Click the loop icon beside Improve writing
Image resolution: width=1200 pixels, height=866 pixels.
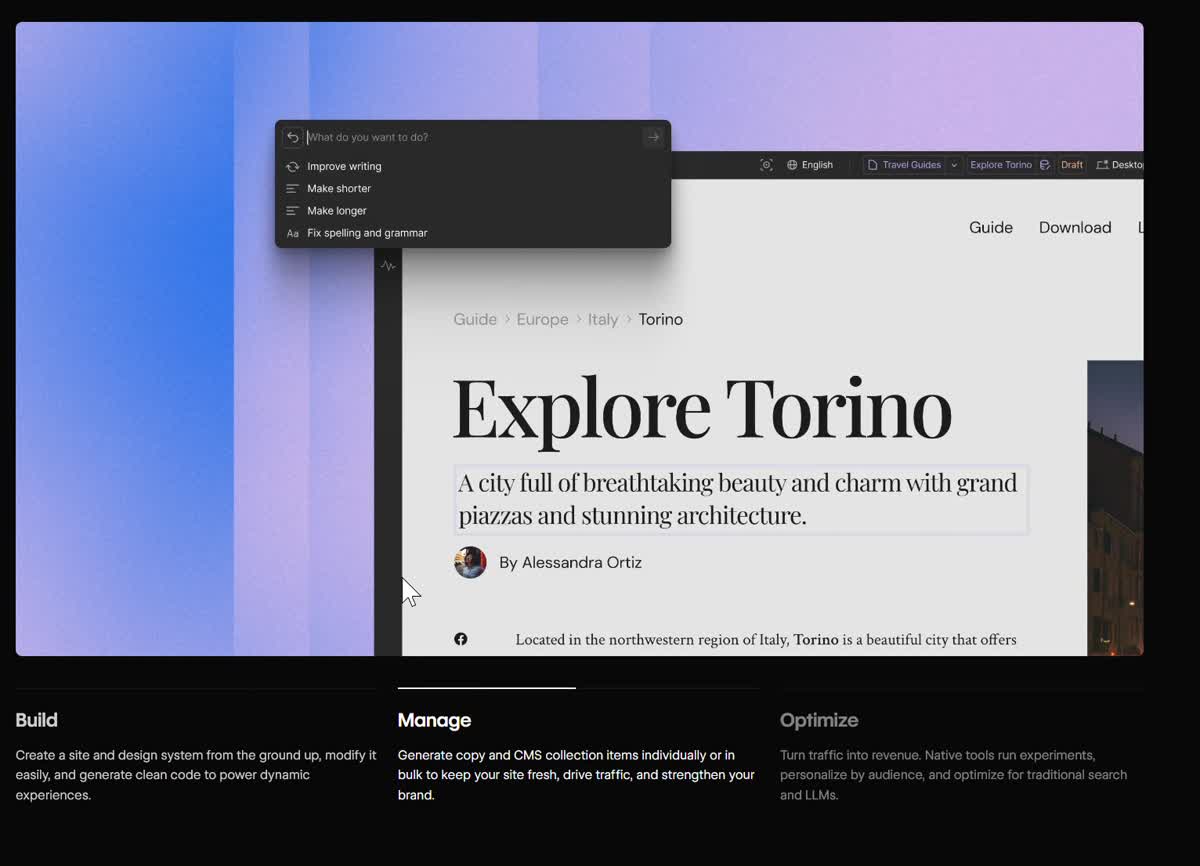pyautogui.click(x=293, y=167)
